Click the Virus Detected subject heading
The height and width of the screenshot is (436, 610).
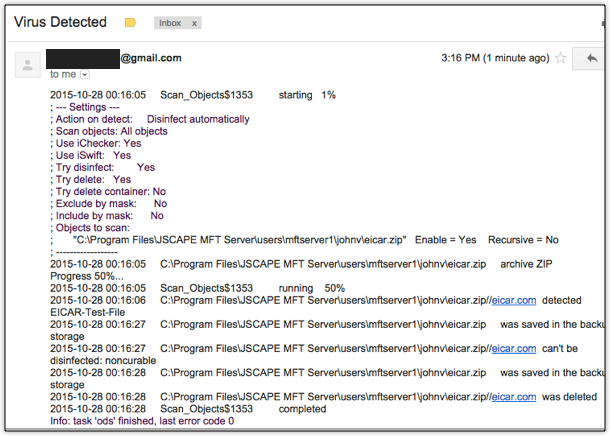coord(61,21)
